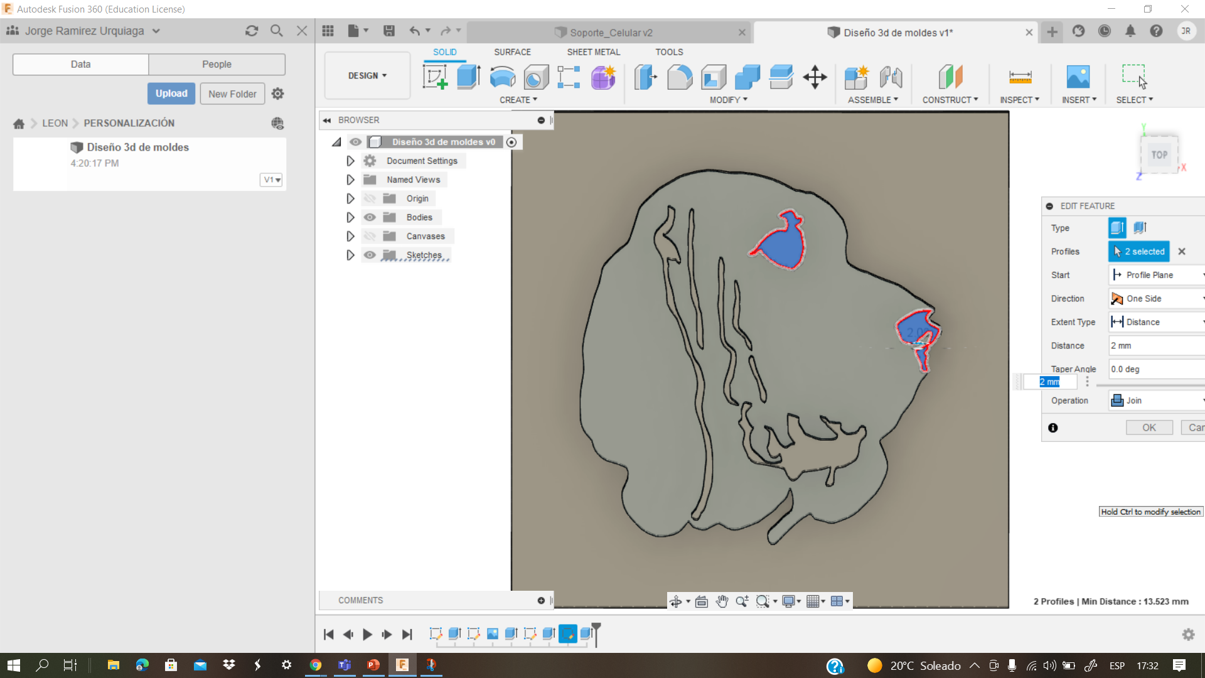
Task: Click OK in Edit Feature panel
Action: (x=1148, y=428)
